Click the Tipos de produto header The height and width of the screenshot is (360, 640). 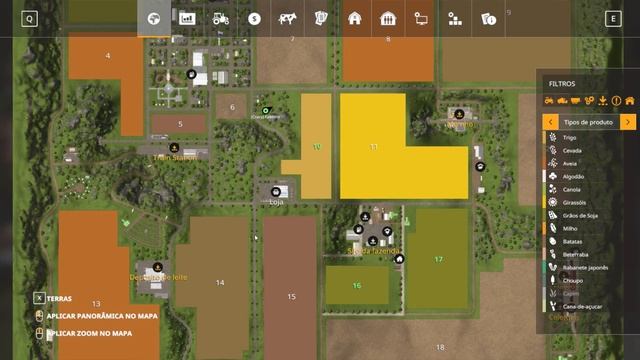(589, 122)
